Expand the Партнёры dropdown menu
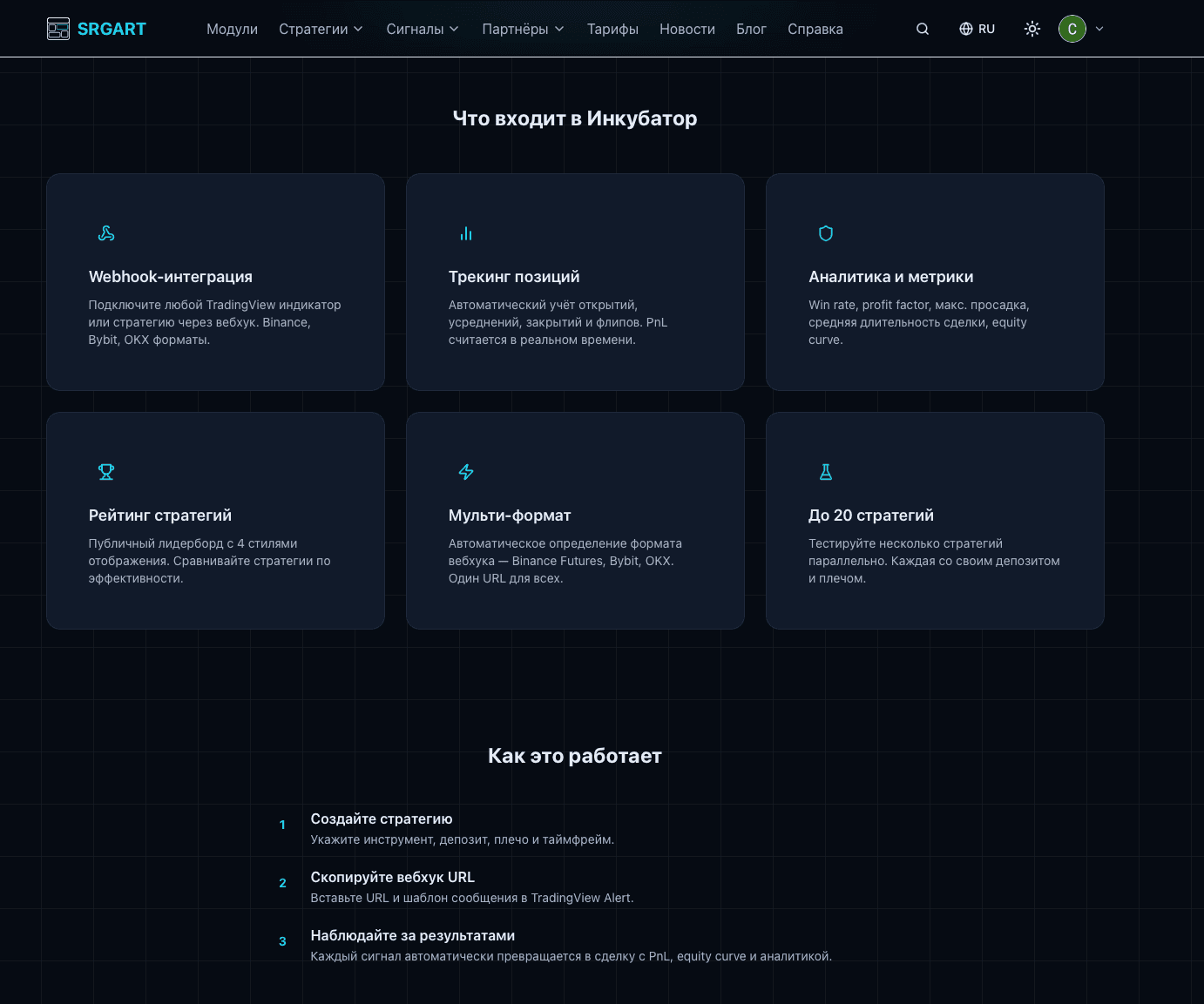 tap(523, 29)
